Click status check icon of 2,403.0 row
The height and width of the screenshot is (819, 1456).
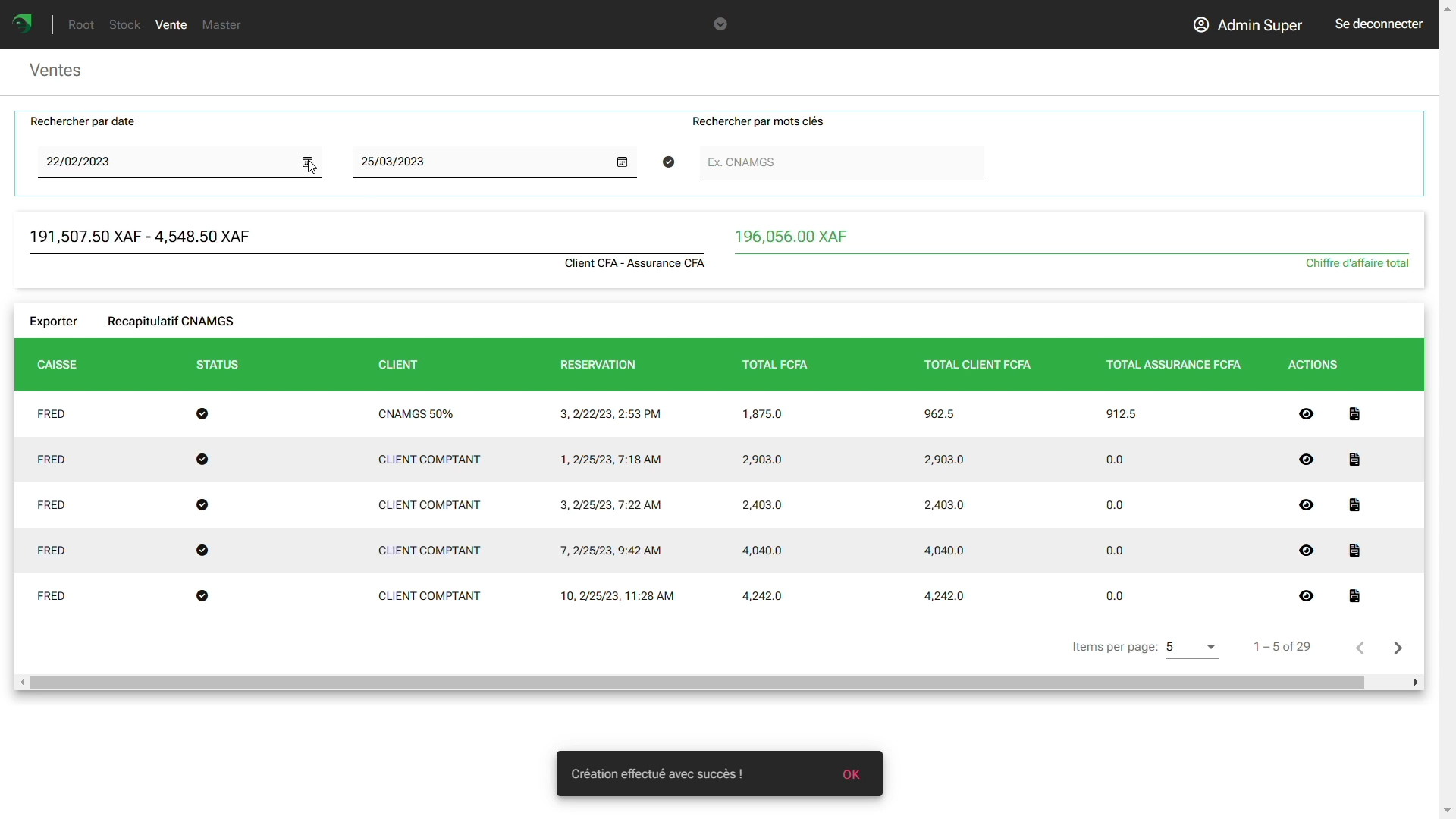202,505
